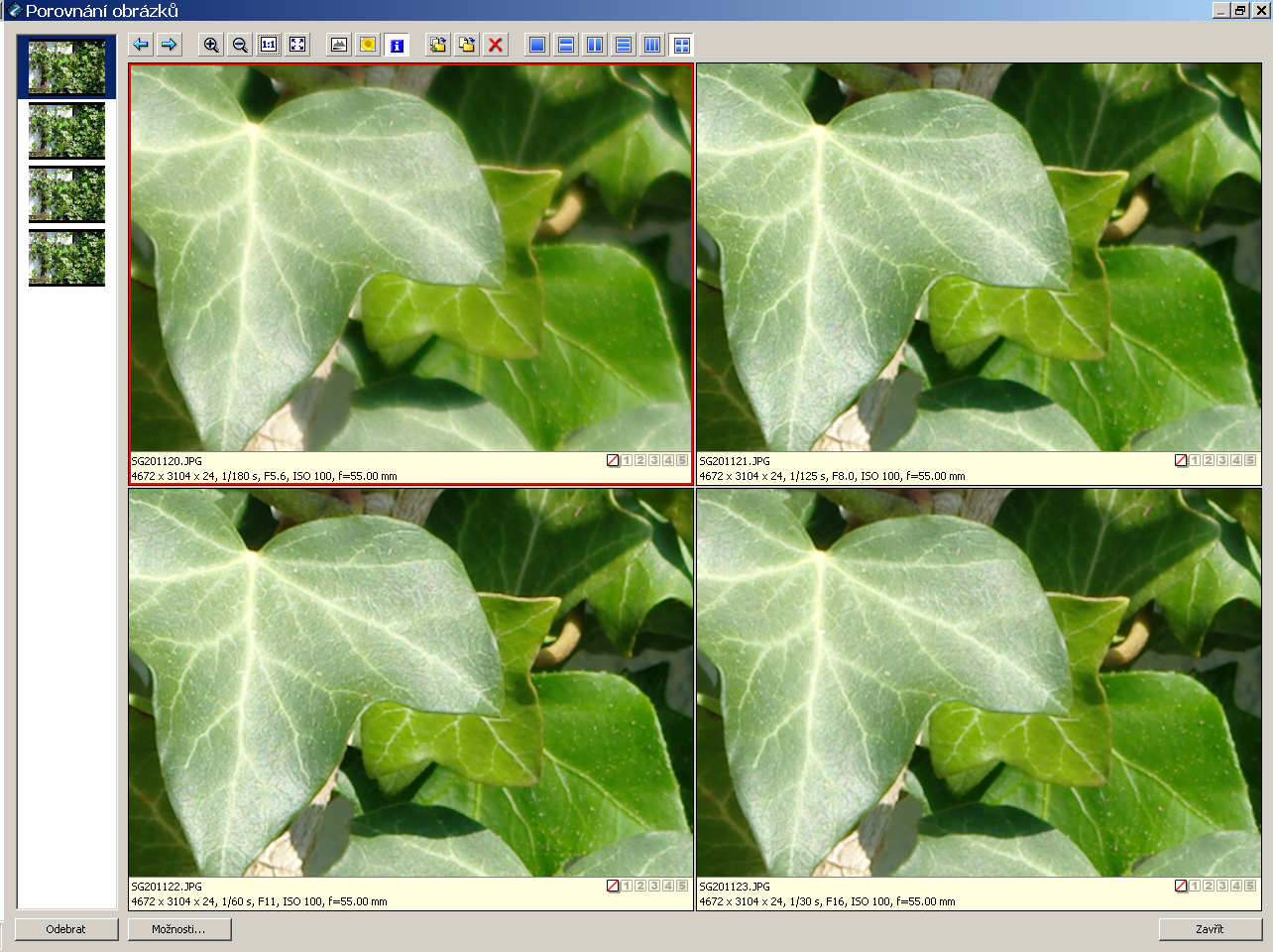
Task: Set zoom to 1:1 actual size
Action: 269,45
